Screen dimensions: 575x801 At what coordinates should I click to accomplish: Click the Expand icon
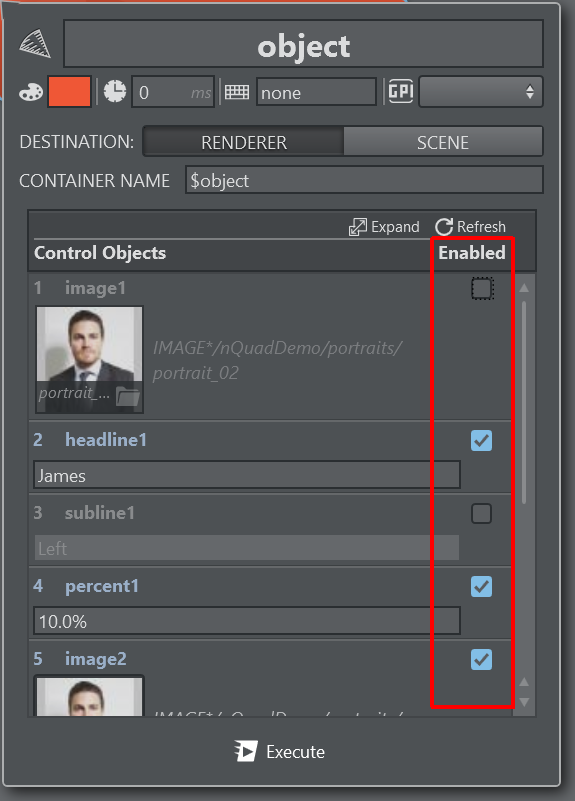click(x=357, y=227)
